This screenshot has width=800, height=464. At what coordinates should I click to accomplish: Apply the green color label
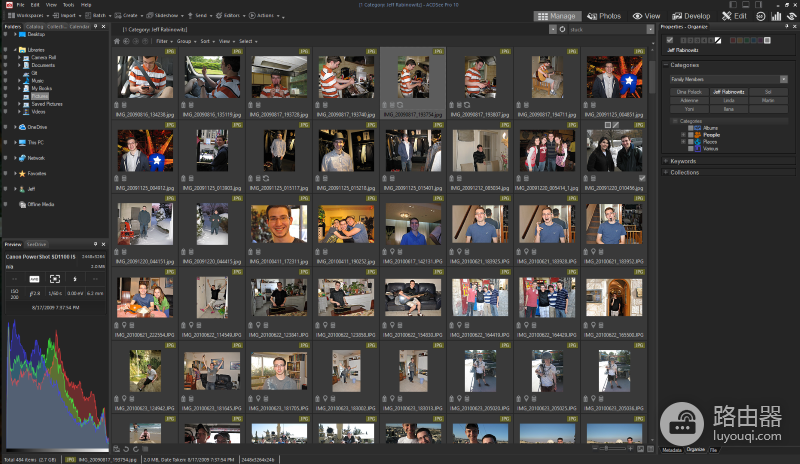pos(746,40)
